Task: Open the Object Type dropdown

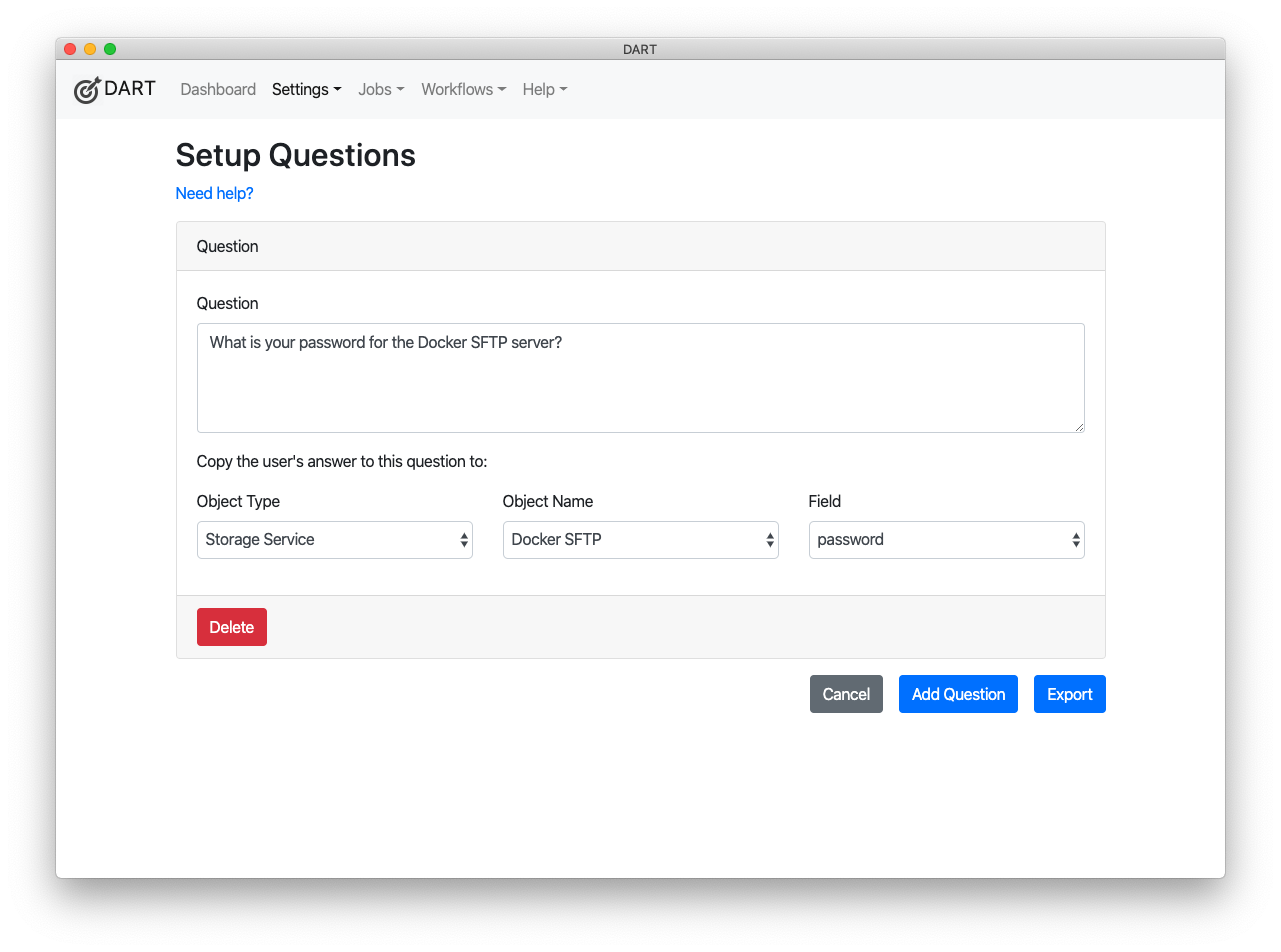Action: click(334, 540)
